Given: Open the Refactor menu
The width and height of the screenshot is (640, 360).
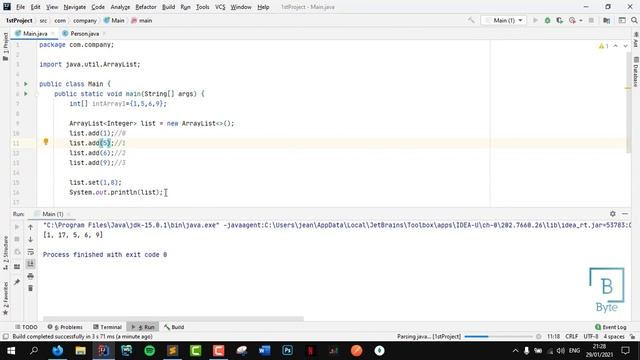Looking at the screenshot, I should coord(146,7).
